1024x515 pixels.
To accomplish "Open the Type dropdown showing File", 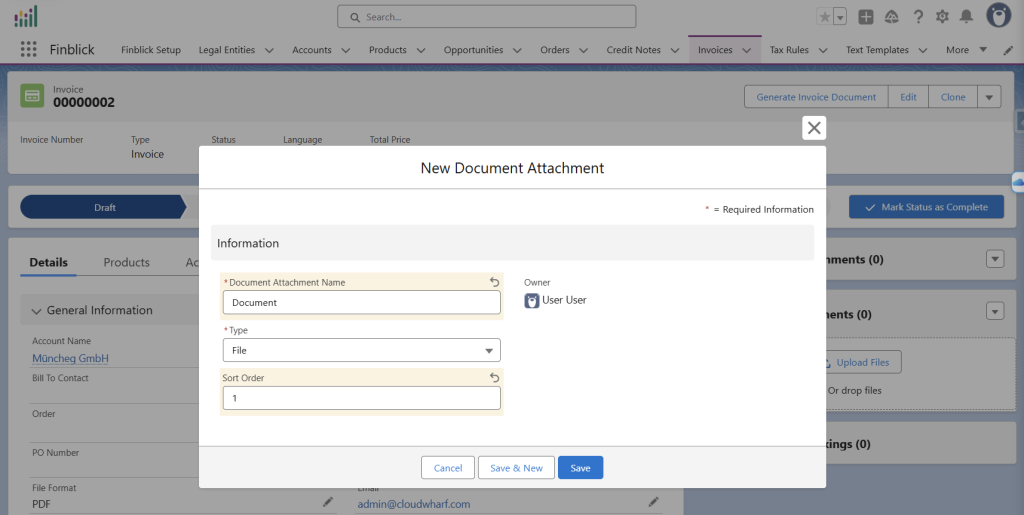I will [x=361, y=350].
